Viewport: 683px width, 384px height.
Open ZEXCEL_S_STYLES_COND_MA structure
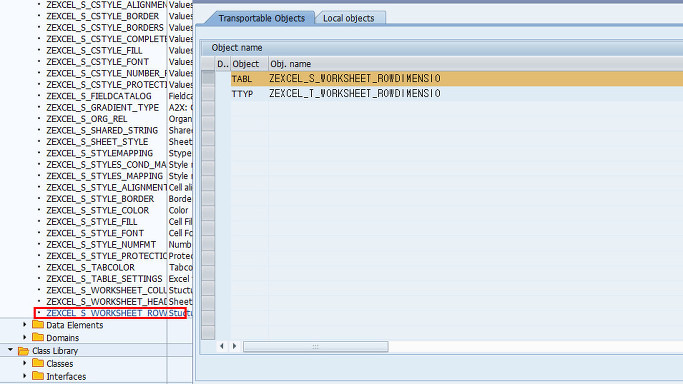pos(107,165)
